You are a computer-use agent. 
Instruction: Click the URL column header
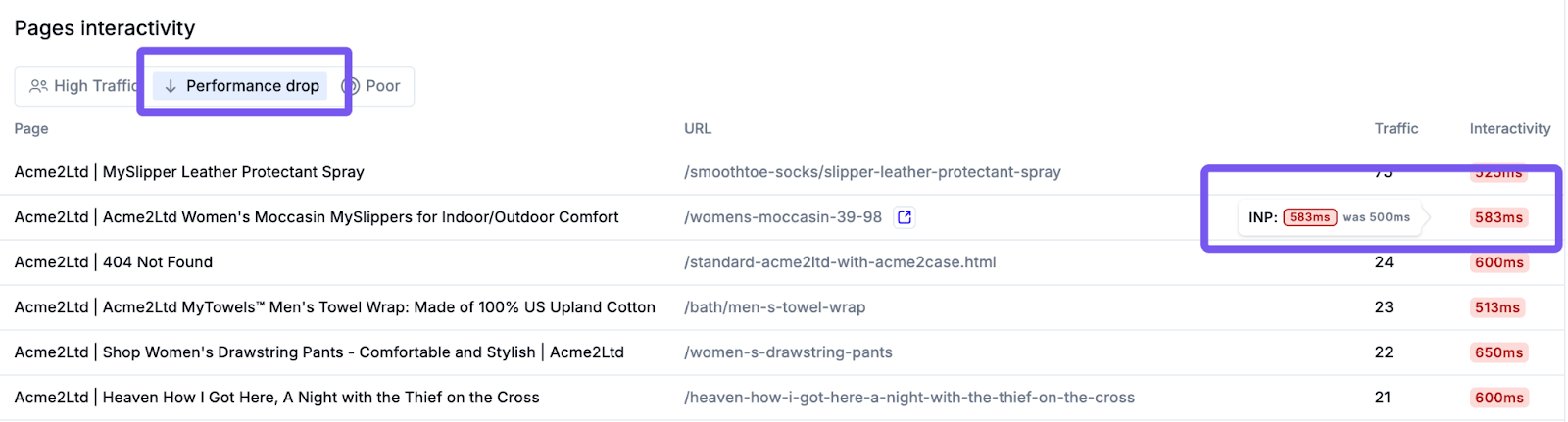(x=698, y=129)
